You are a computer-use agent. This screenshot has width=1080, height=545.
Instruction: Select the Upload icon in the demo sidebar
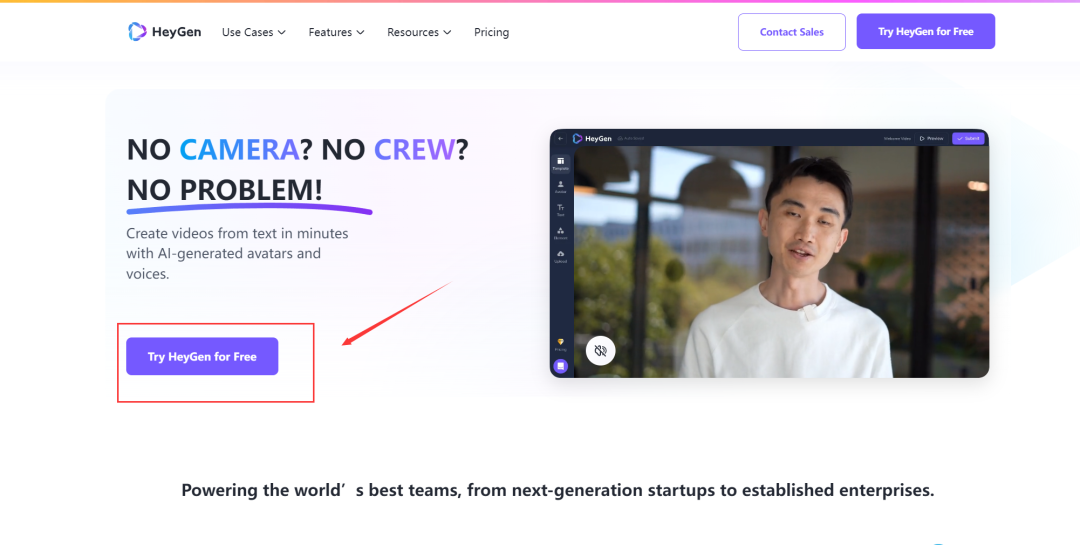pyautogui.click(x=561, y=256)
